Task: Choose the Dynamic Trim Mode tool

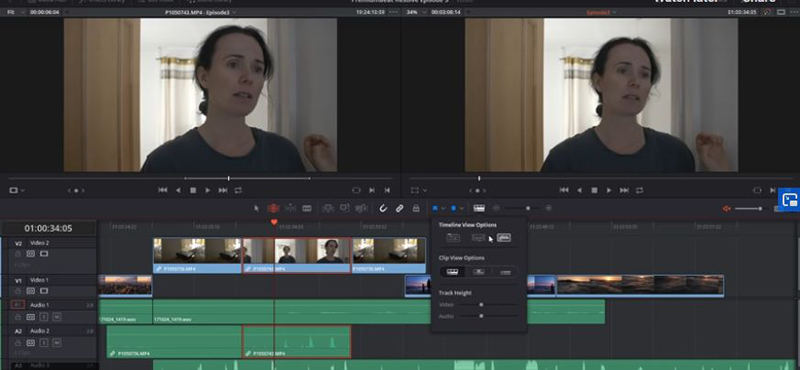Action: [x=290, y=208]
